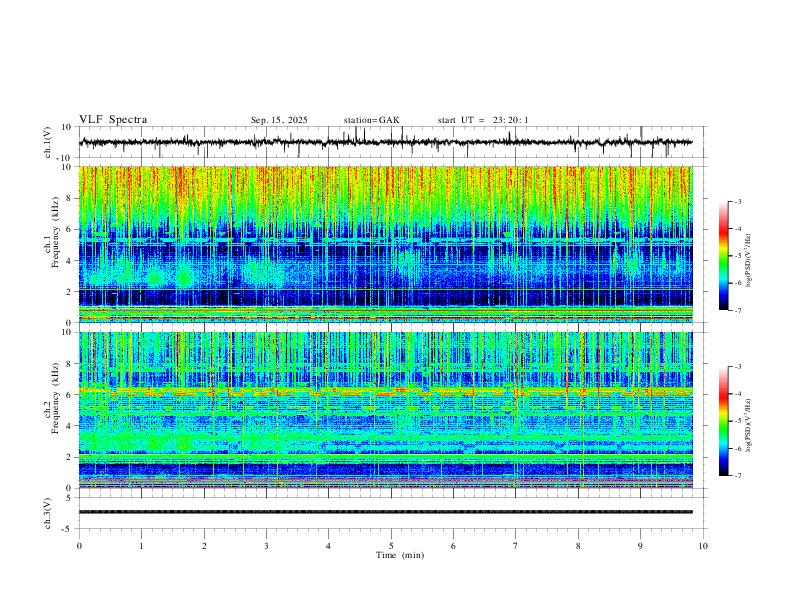792x612 pixels.
Task: Click the "-7" label on ch.2 color bar
Action: click(738, 476)
